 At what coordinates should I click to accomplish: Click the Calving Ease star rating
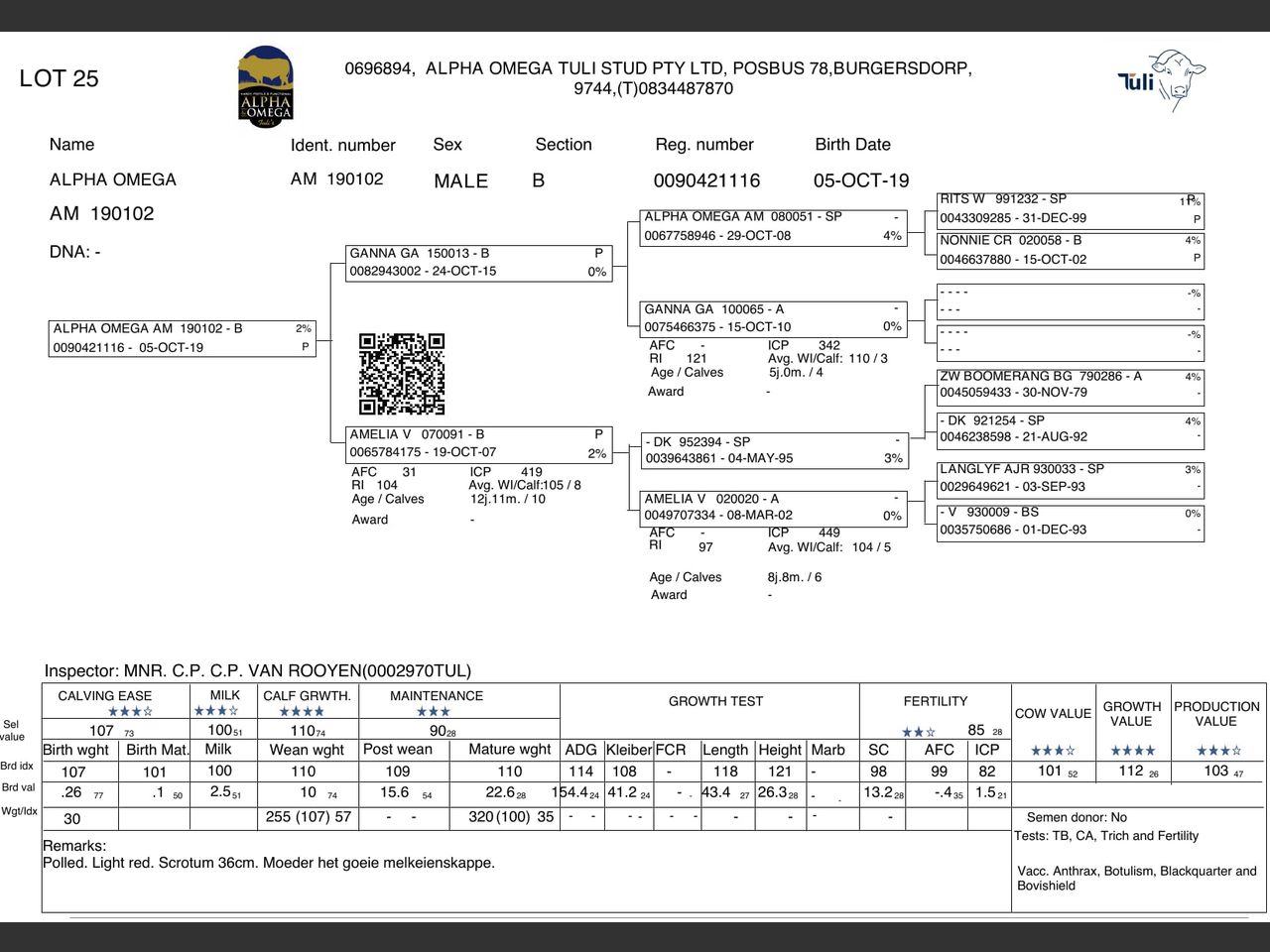coord(130,711)
